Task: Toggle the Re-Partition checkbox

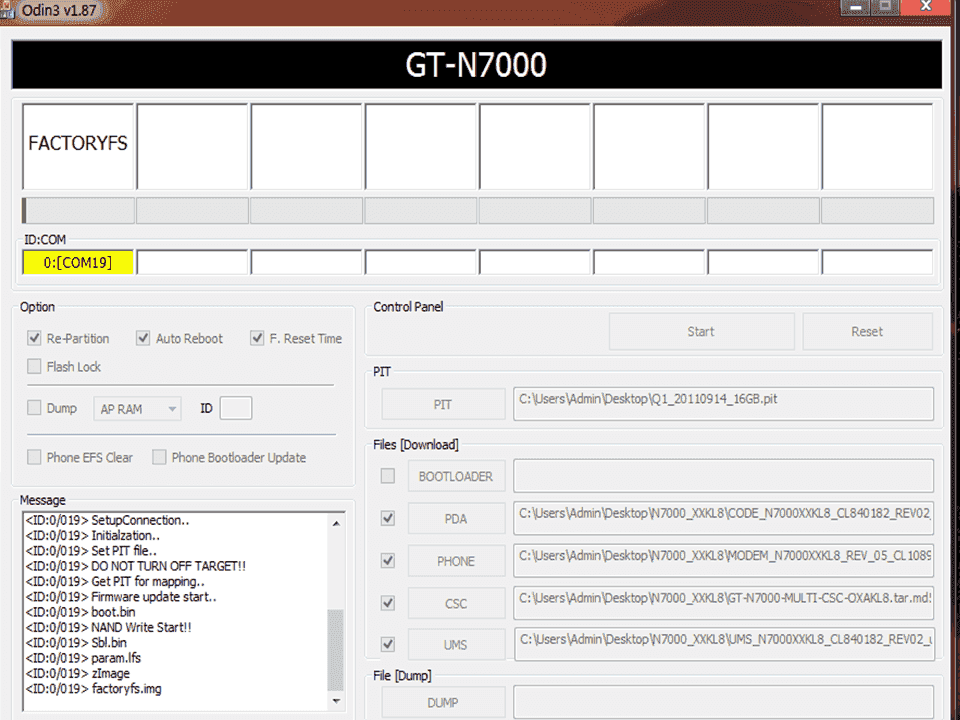Action: tap(34, 338)
